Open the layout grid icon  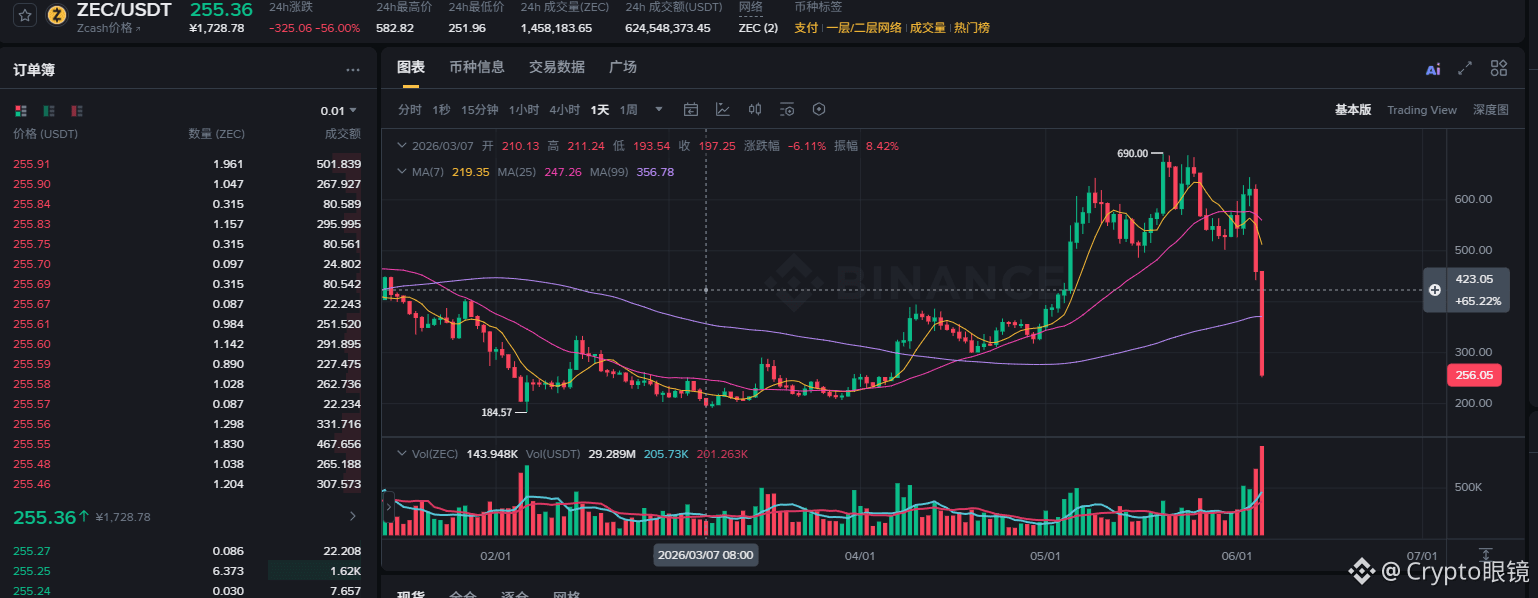coord(1498,68)
